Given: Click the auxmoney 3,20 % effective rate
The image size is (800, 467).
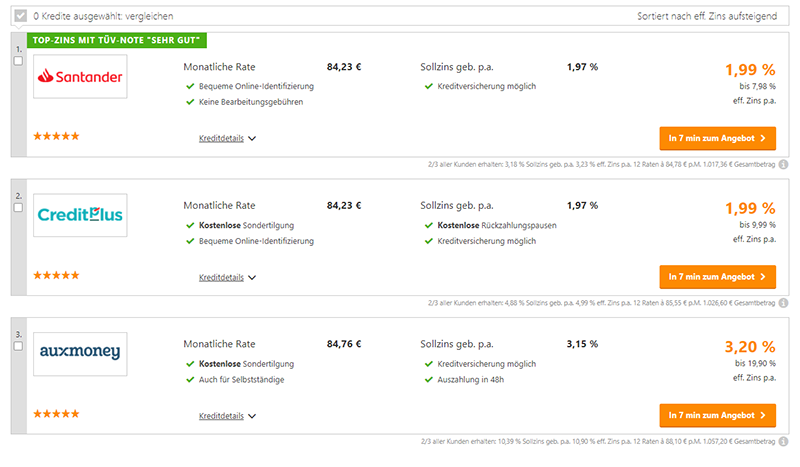Looking at the screenshot, I should click(750, 347).
